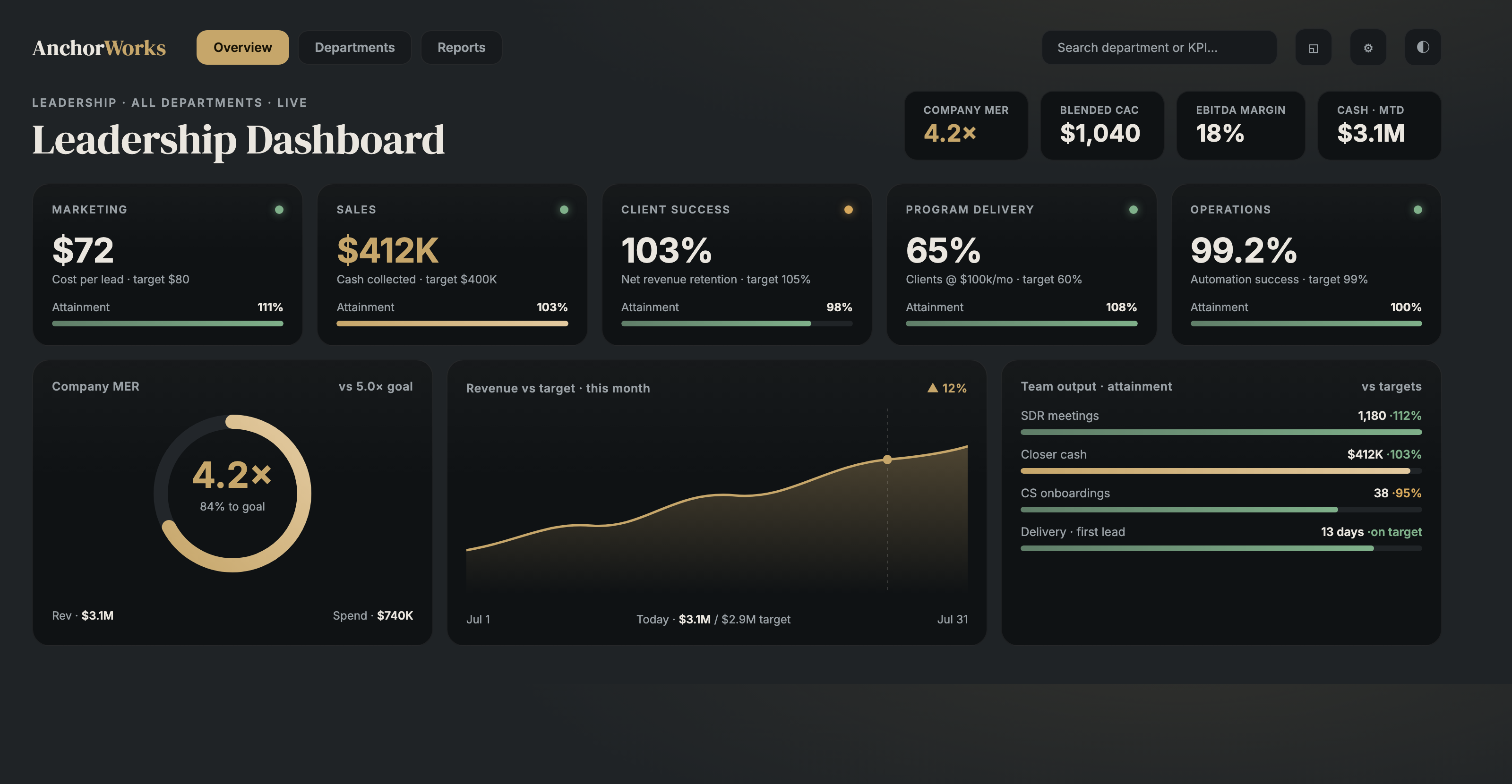Click the 99.2% automation success value
Viewport: 1512px width, 784px height.
point(1244,251)
